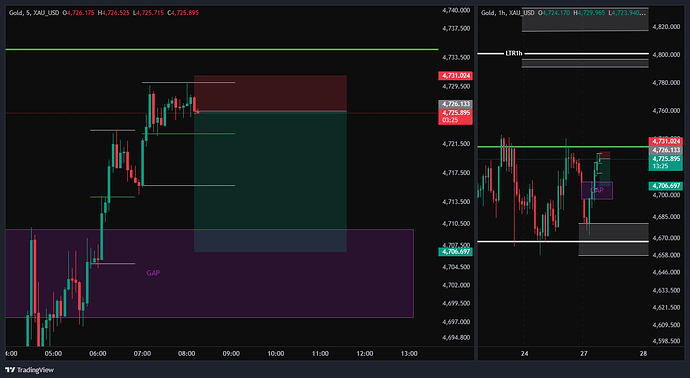Click the 4,670.000 value on the 1h price axis
Viewport: 690px width, 378px height.
[666, 238]
